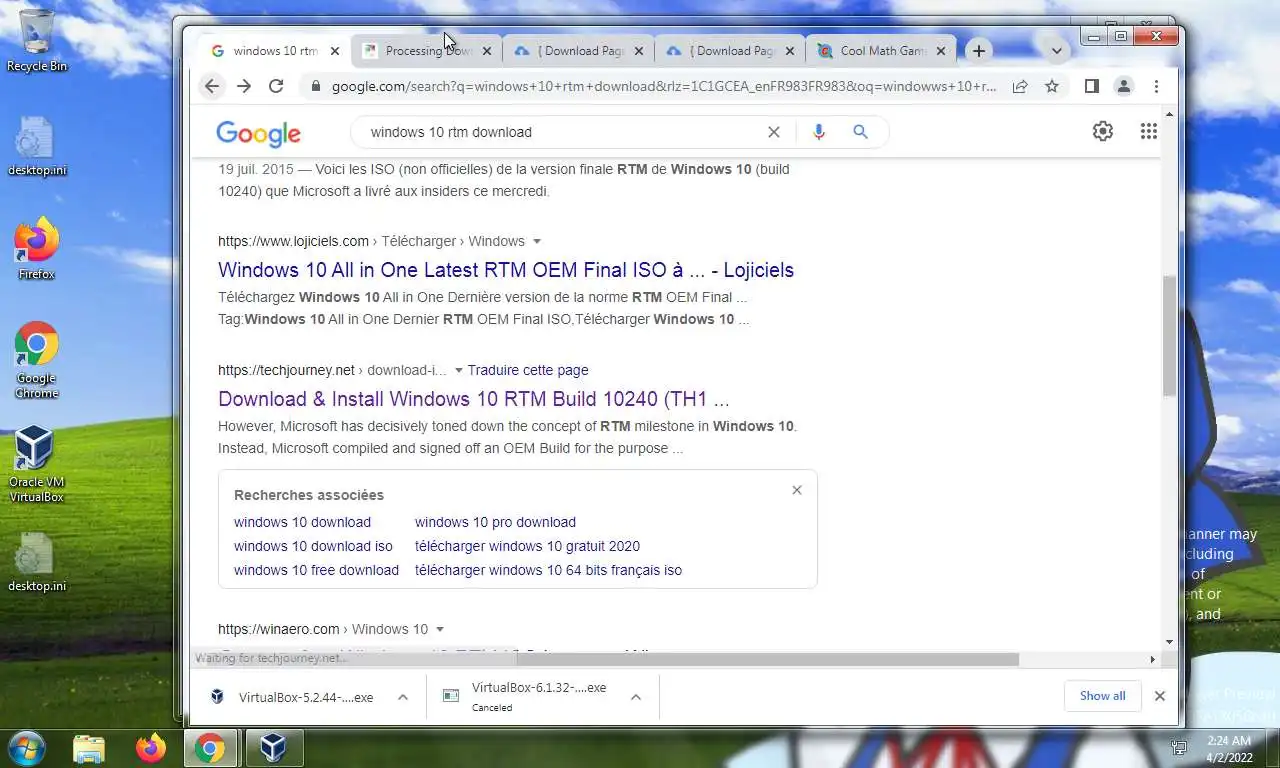
Task: Toggle the Chrome side panel
Action: (1092, 87)
